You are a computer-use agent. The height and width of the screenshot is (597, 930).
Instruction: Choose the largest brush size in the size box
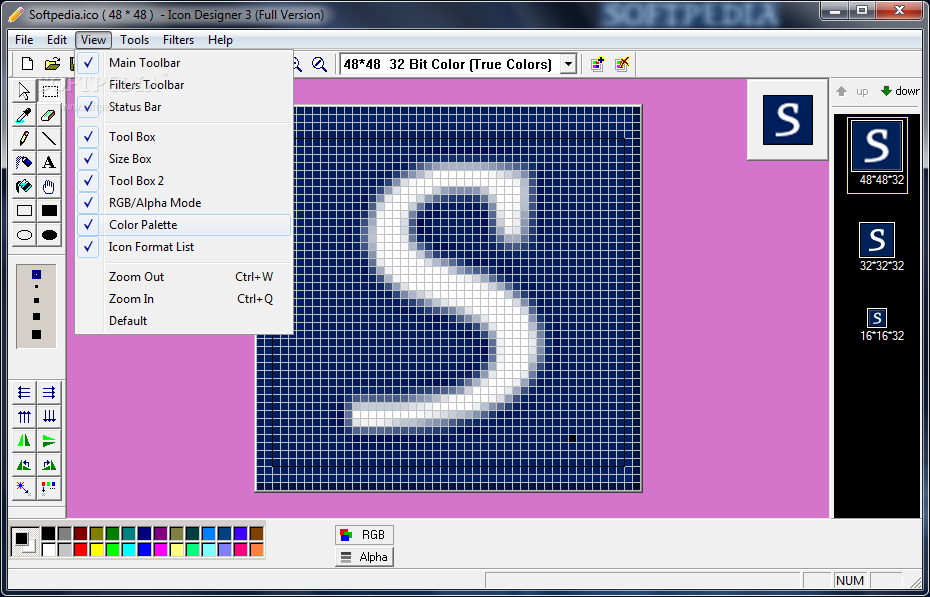pos(36,334)
